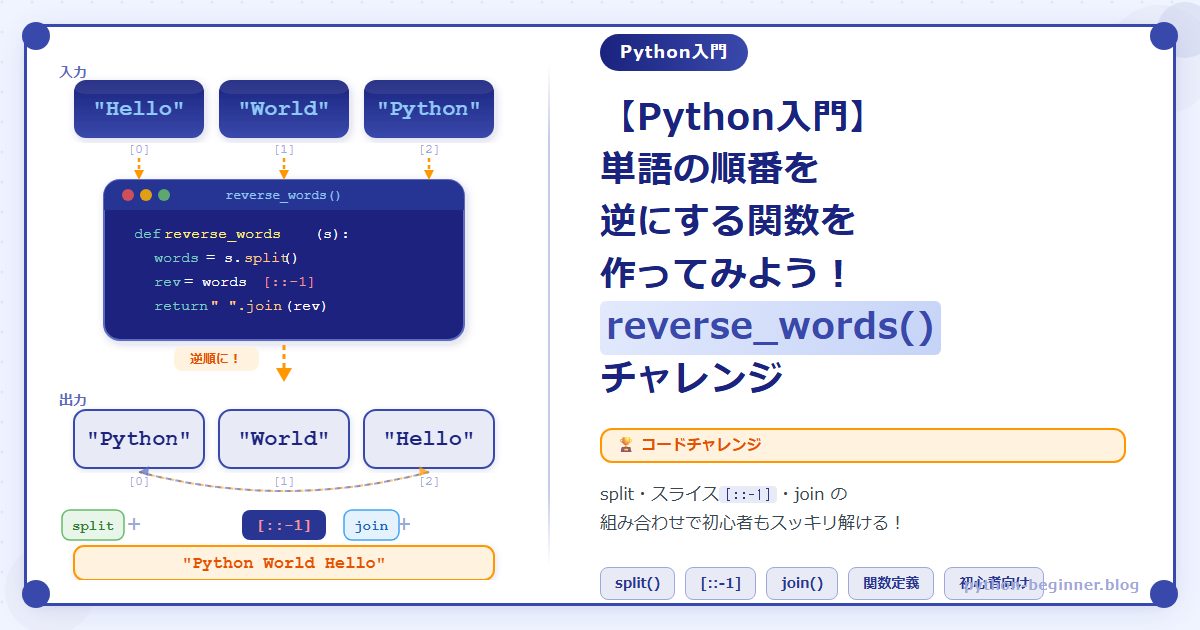1200x630 pixels.
Task: Click the inline [::-1] code in description
Action: (x=748, y=494)
